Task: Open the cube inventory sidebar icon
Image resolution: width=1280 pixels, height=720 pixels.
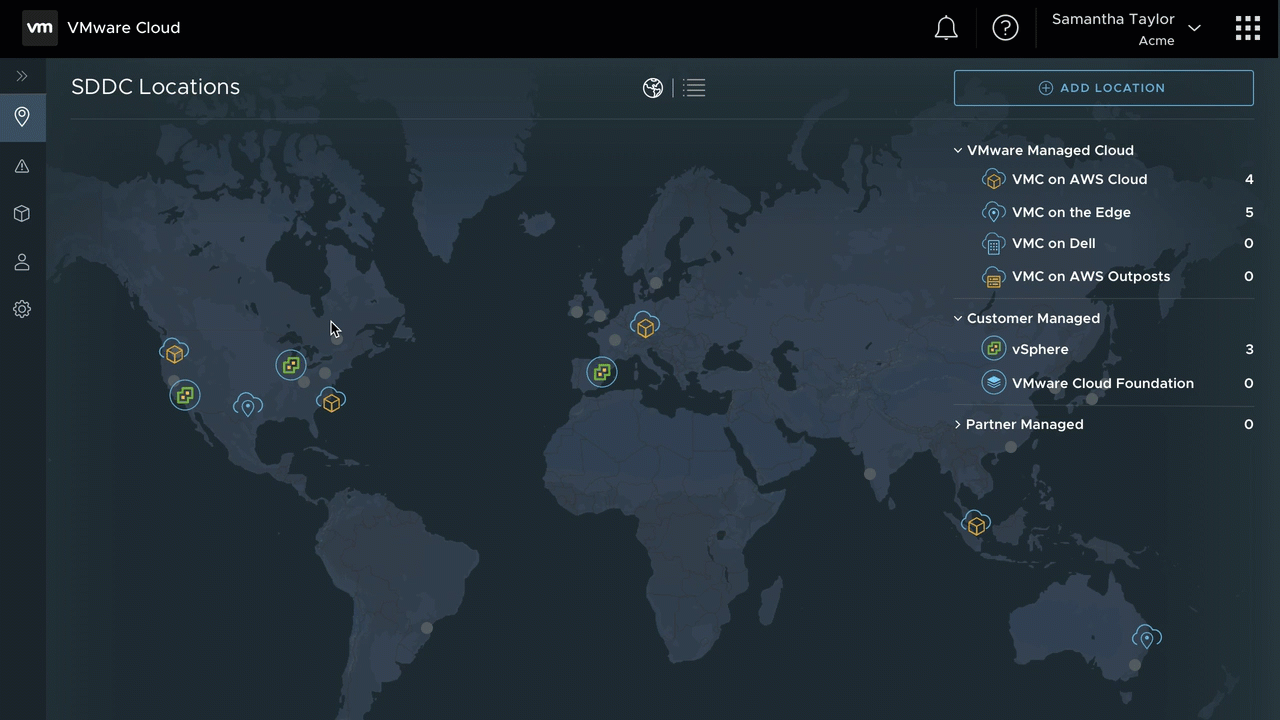Action: pyautogui.click(x=22, y=214)
